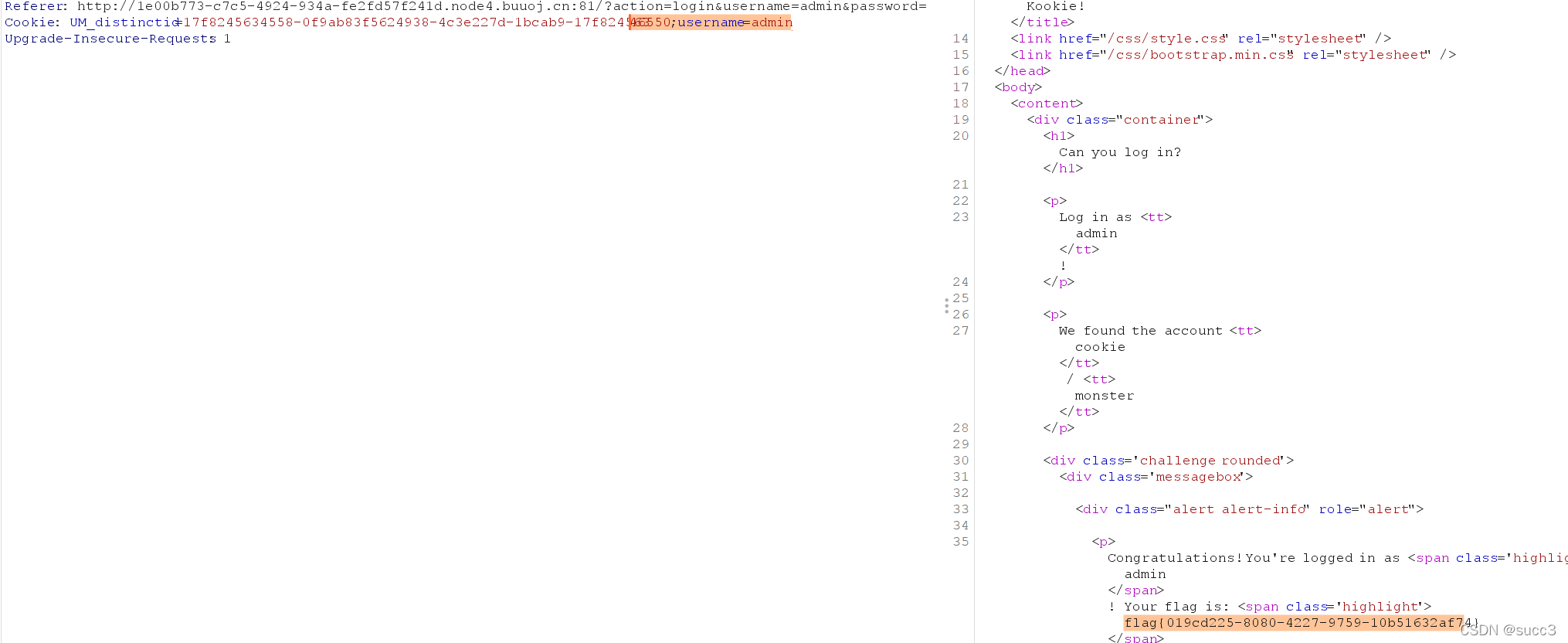Click the Referer header name

pyautogui.click(x=35, y=6)
